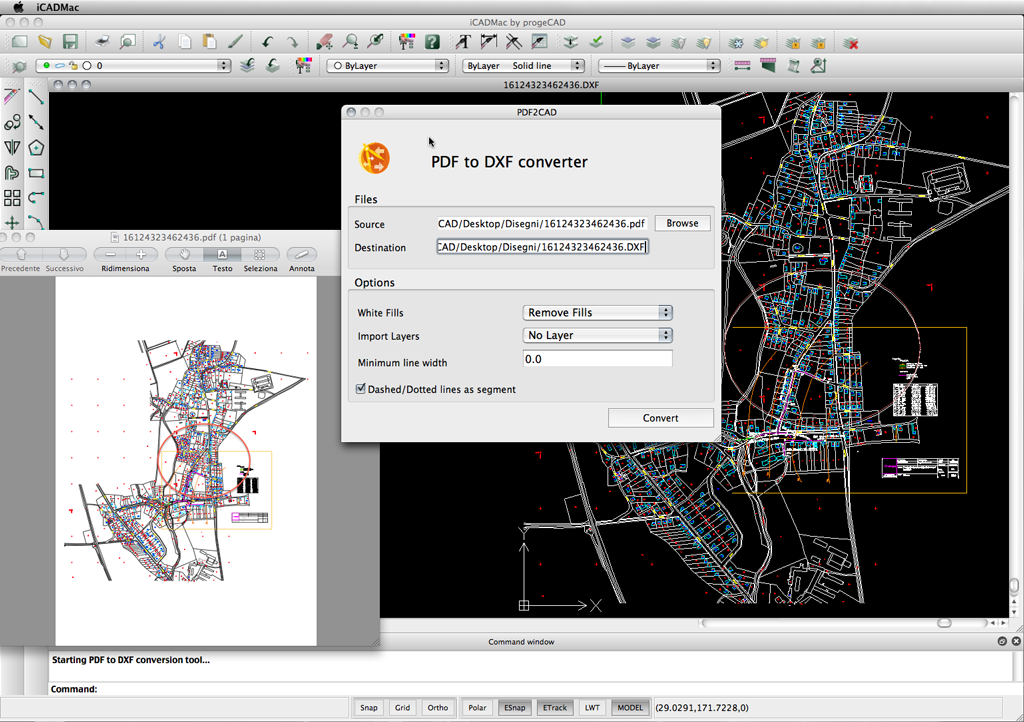
Task: Click the Undo arrow icon
Action: 267,42
